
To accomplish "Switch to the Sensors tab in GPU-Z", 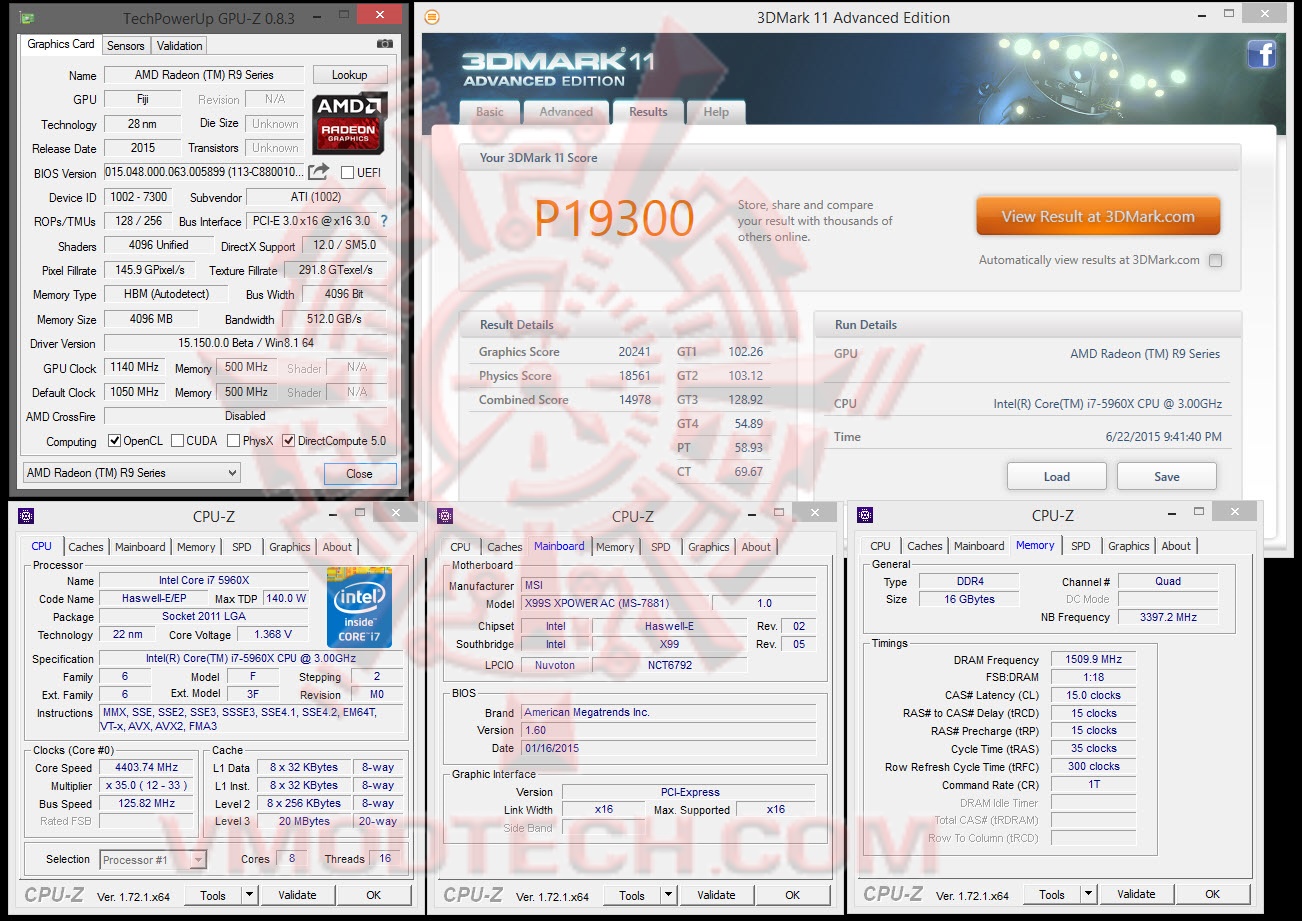I will (x=126, y=45).
